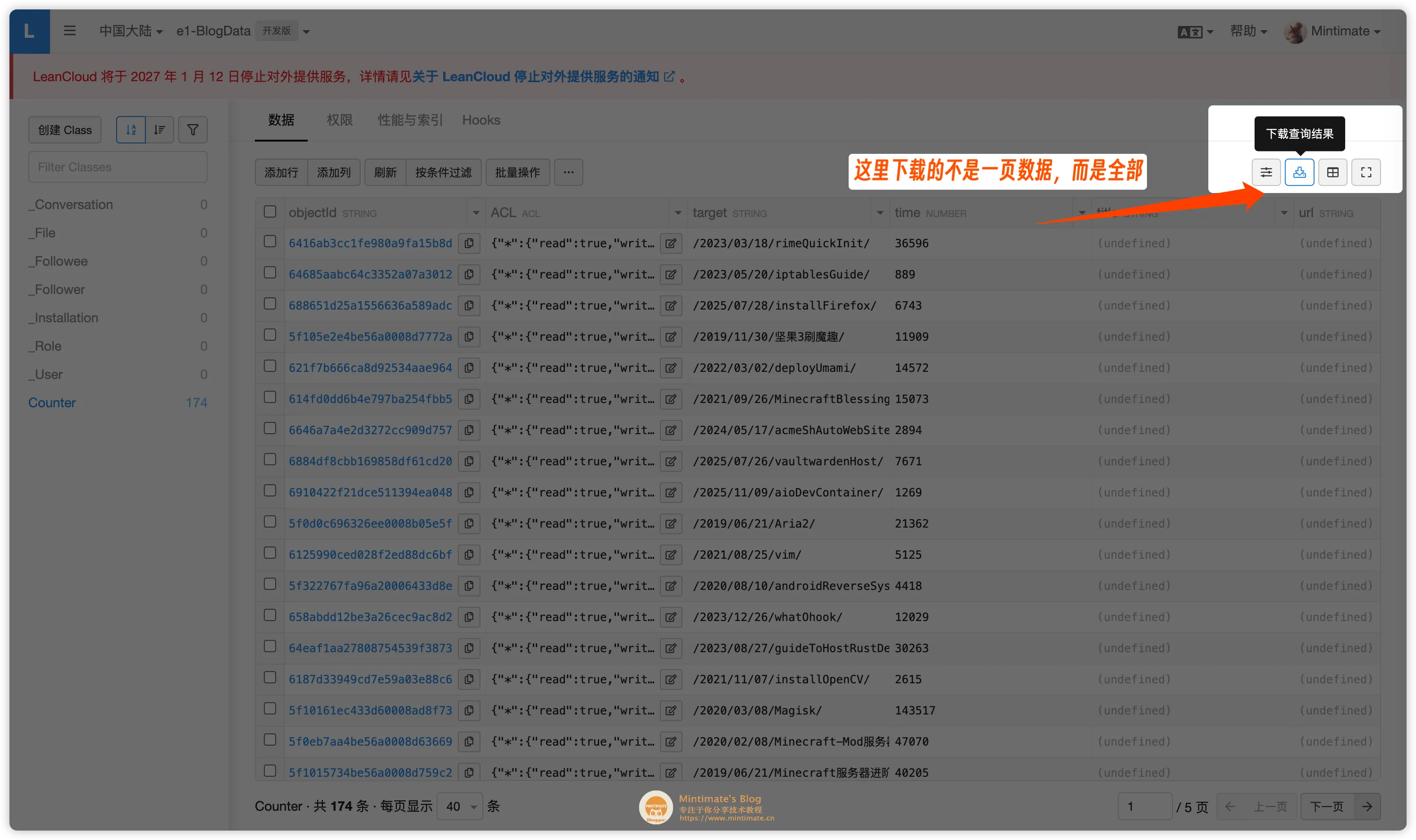The image size is (1416, 840).
Task: Open the page size 40 dropdown
Action: pyautogui.click(x=460, y=806)
